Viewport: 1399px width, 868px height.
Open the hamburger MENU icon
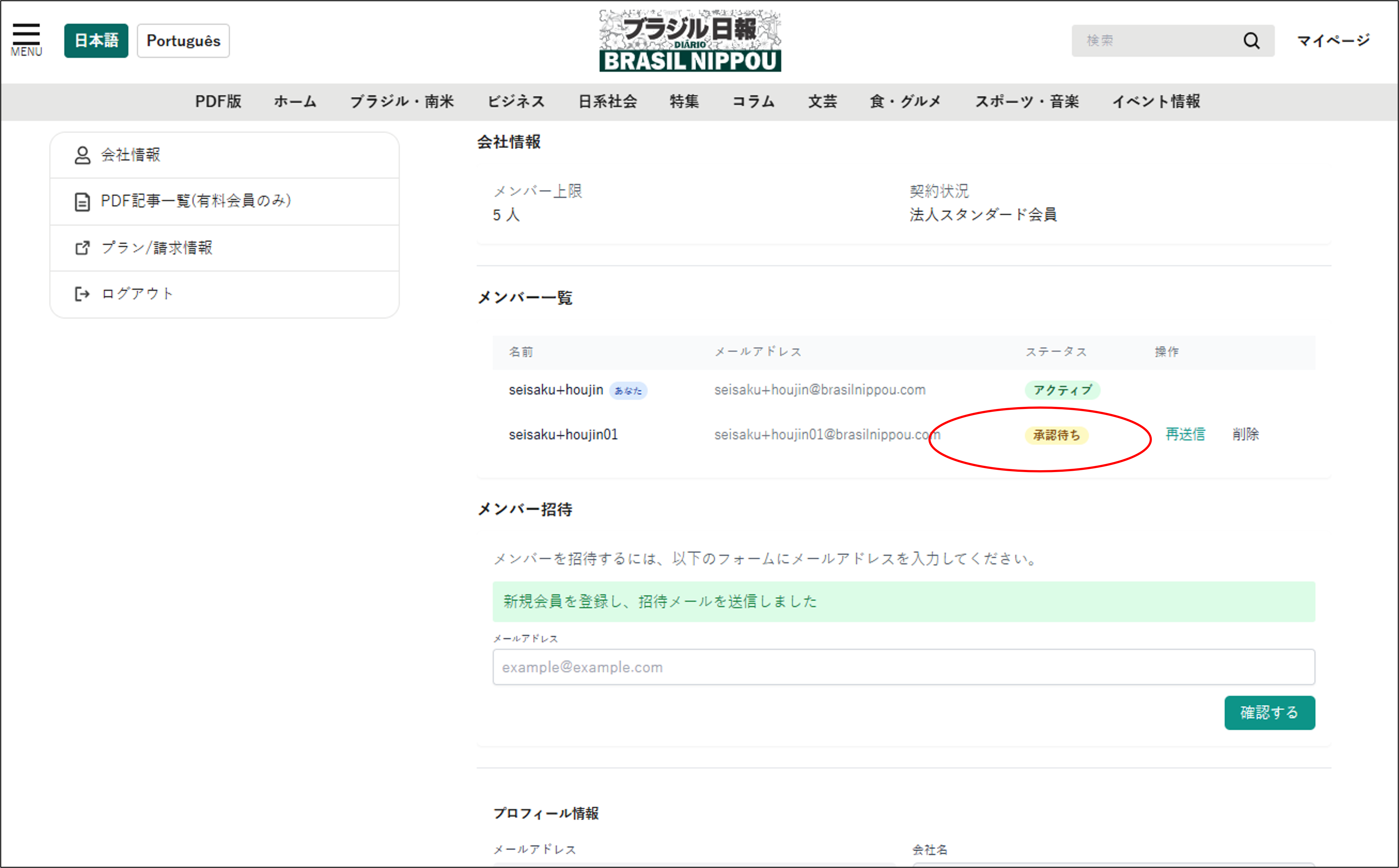click(x=26, y=39)
